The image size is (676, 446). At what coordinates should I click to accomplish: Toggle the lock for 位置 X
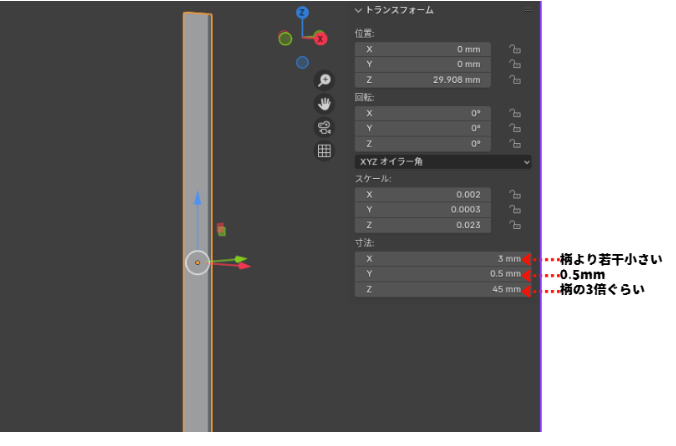pyautogui.click(x=515, y=49)
